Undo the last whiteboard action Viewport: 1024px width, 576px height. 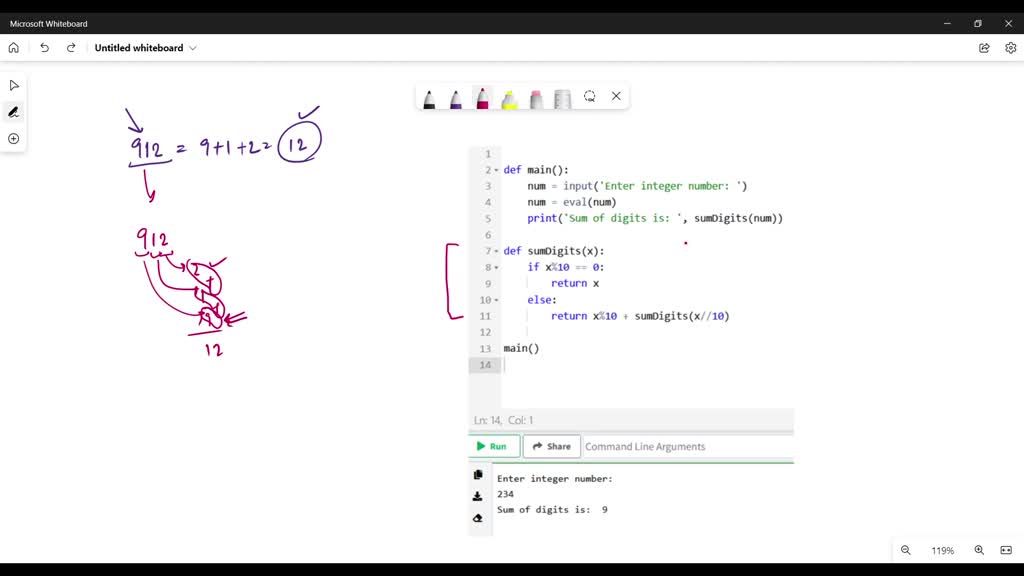point(44,47)
